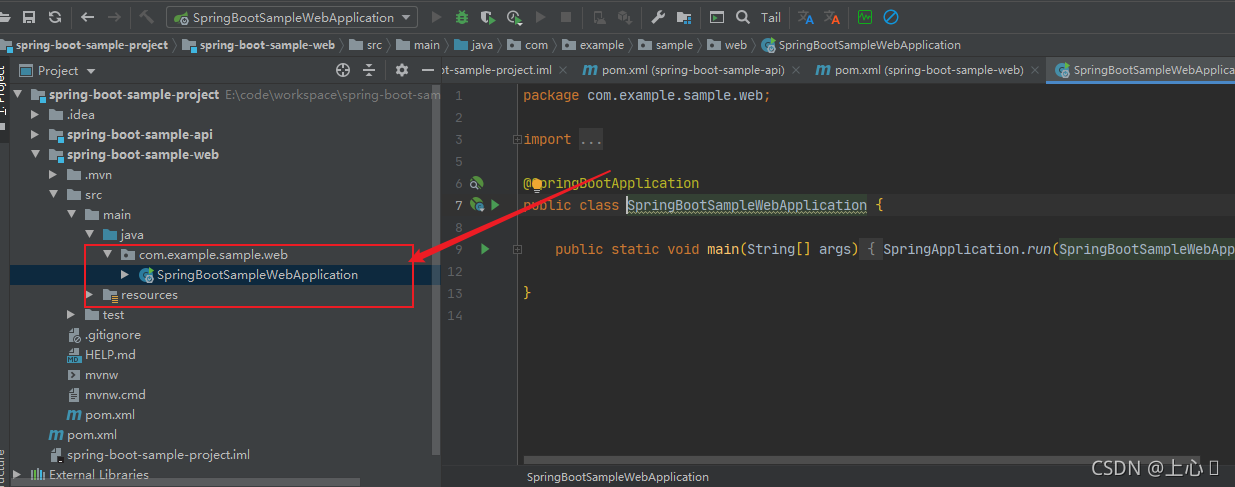Collapse the src folder arrow

[55, 195]
